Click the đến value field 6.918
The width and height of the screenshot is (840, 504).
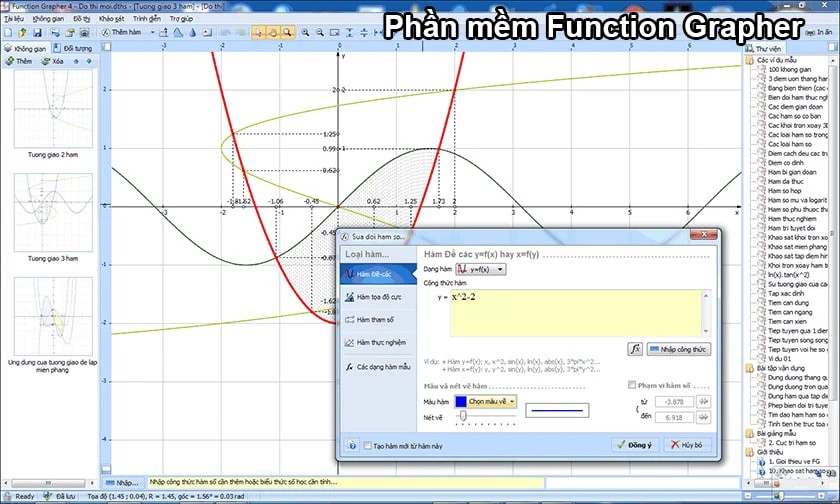pyautogui.click(x=673, y=417)
